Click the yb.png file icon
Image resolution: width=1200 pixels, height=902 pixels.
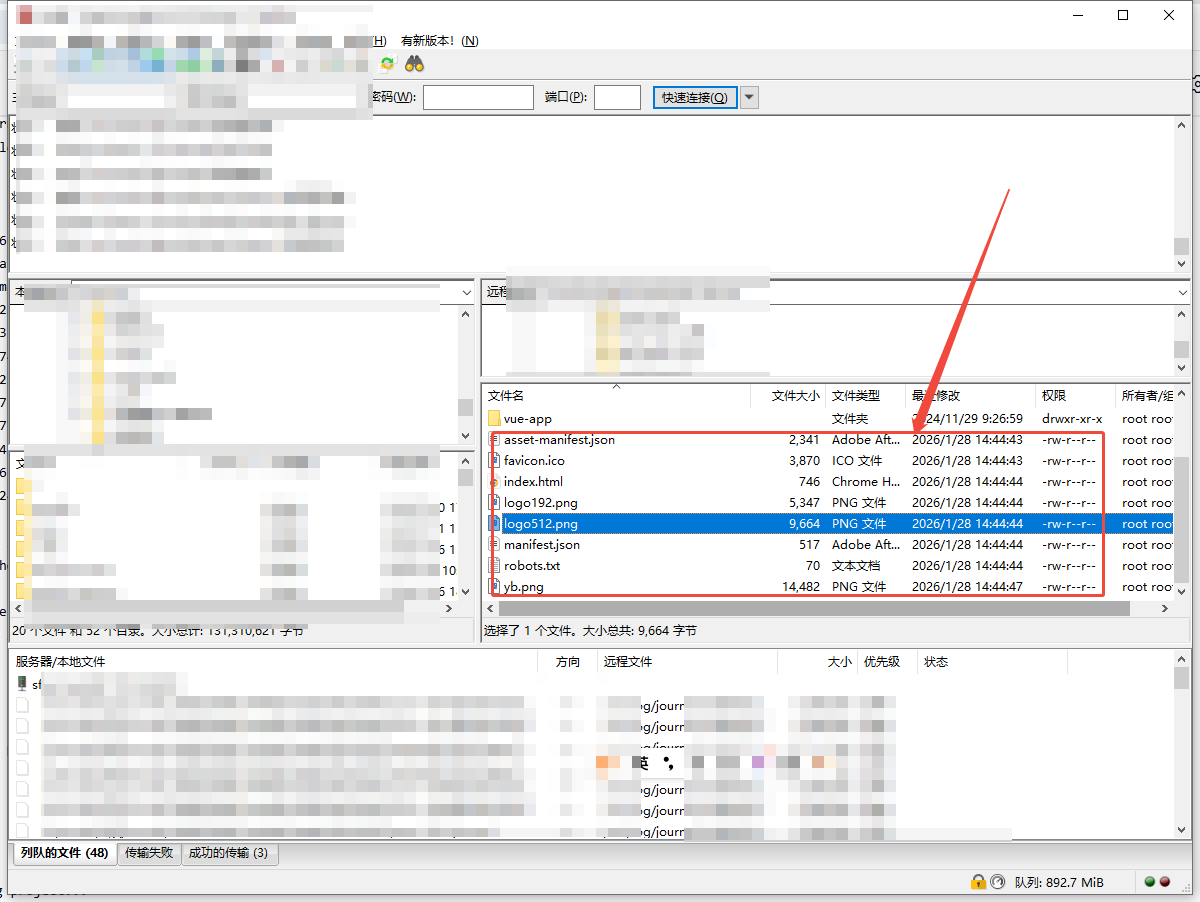pos(494,587)
